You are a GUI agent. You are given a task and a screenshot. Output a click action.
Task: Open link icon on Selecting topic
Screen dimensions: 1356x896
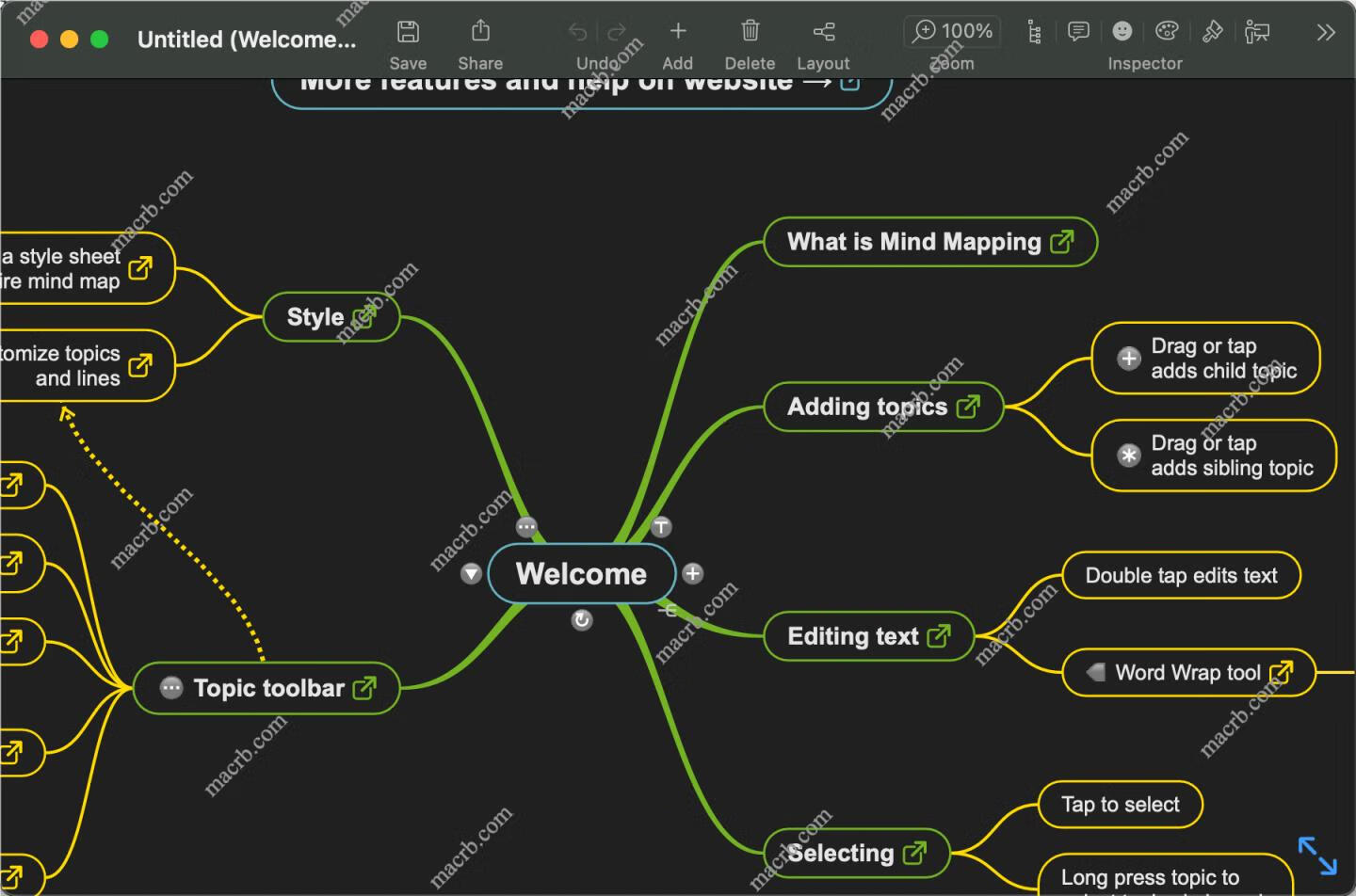tap(914, 853)
